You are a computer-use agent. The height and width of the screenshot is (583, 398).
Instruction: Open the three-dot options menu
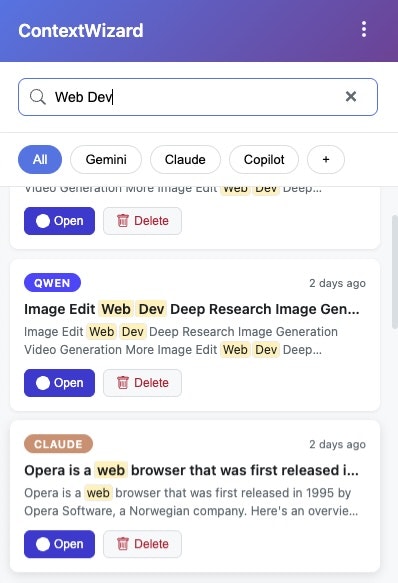point(364,29)
